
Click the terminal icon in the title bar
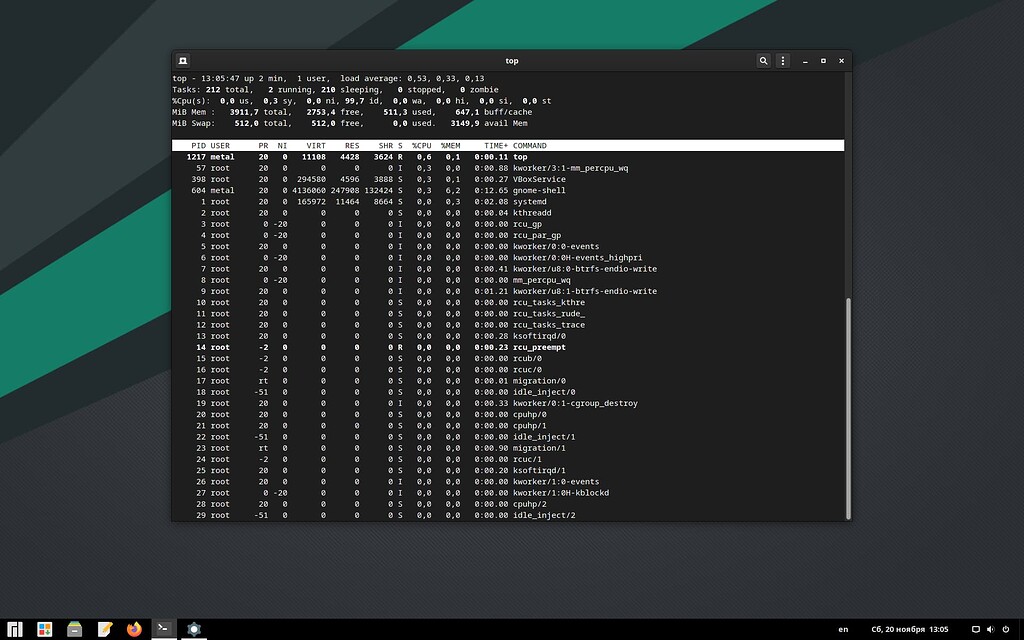click(x=181, y=61)
